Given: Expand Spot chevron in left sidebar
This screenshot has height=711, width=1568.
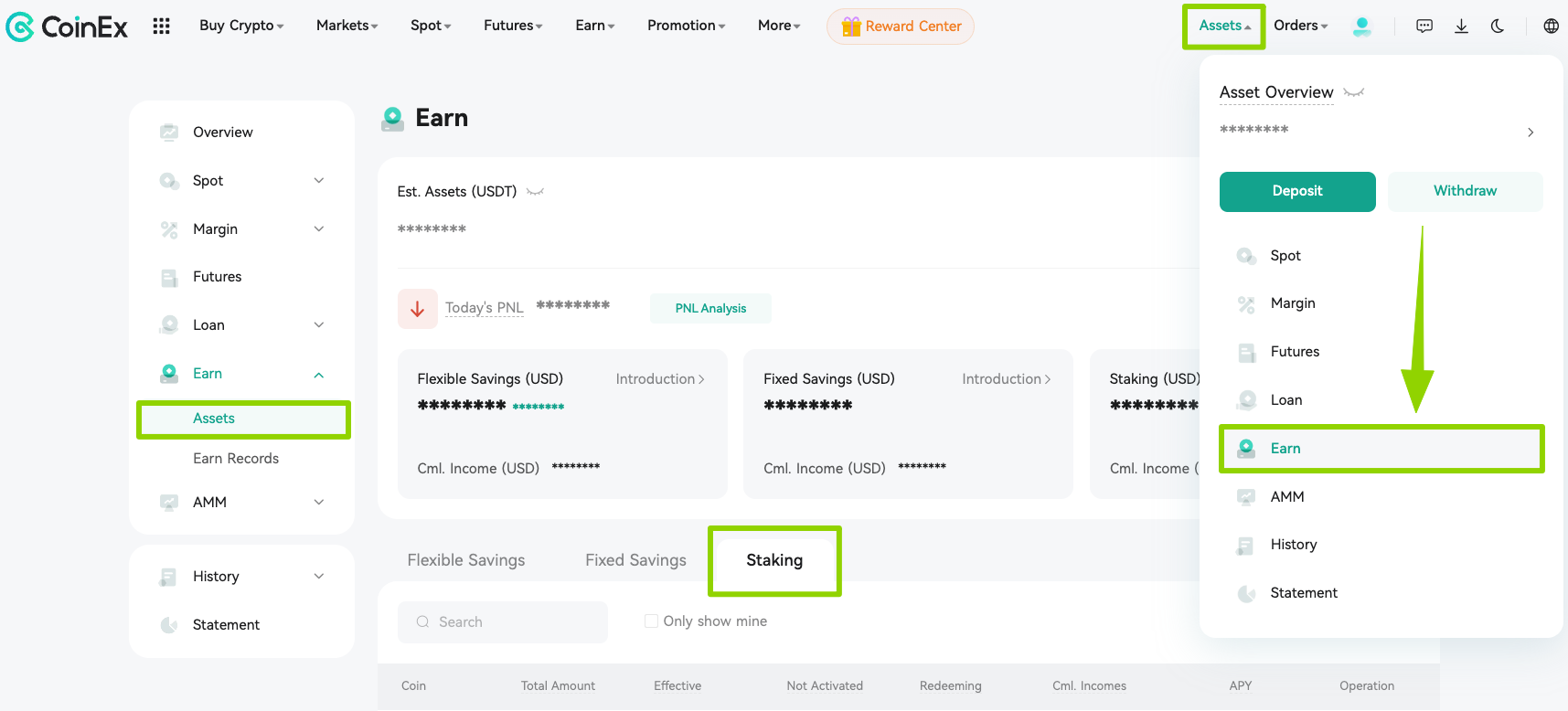Looking at the screenshot, I should (x=319, y=181).
